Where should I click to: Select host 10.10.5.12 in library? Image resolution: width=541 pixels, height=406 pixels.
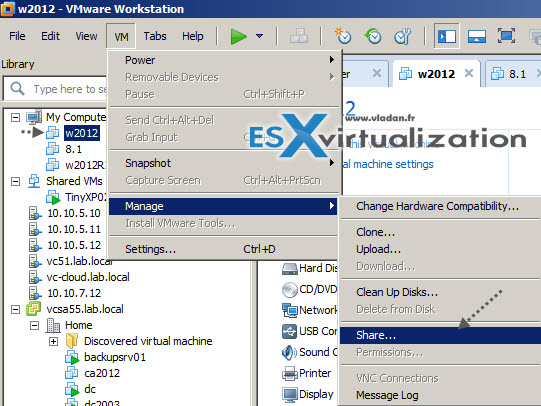(x=74, y=245)
